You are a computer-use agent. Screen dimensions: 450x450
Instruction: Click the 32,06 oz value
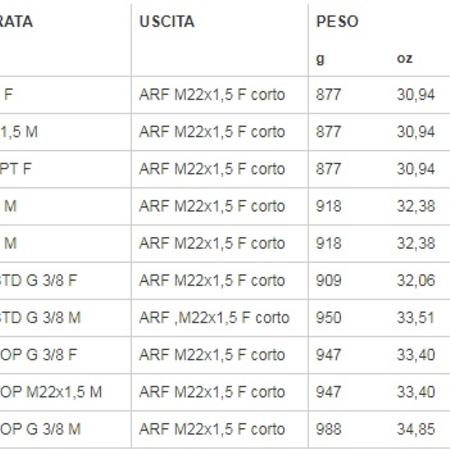pos(416,280)
